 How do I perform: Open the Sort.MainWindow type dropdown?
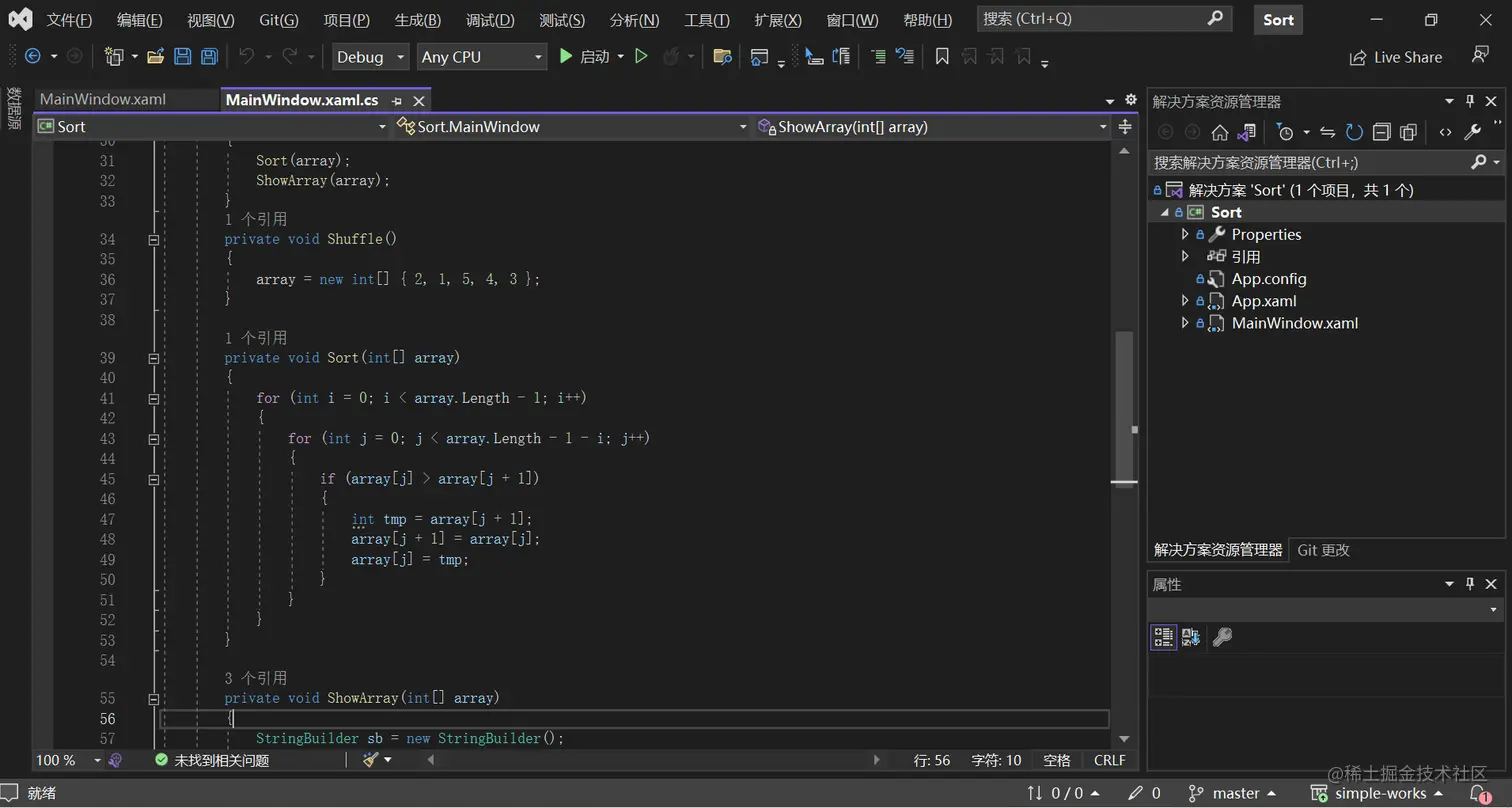[571, 127]
